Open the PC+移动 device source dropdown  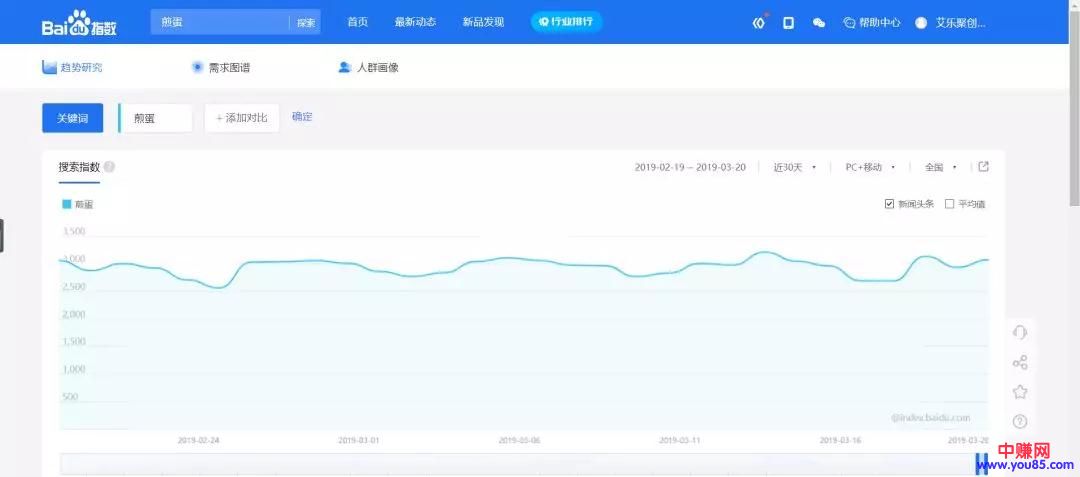coord(869,167)
